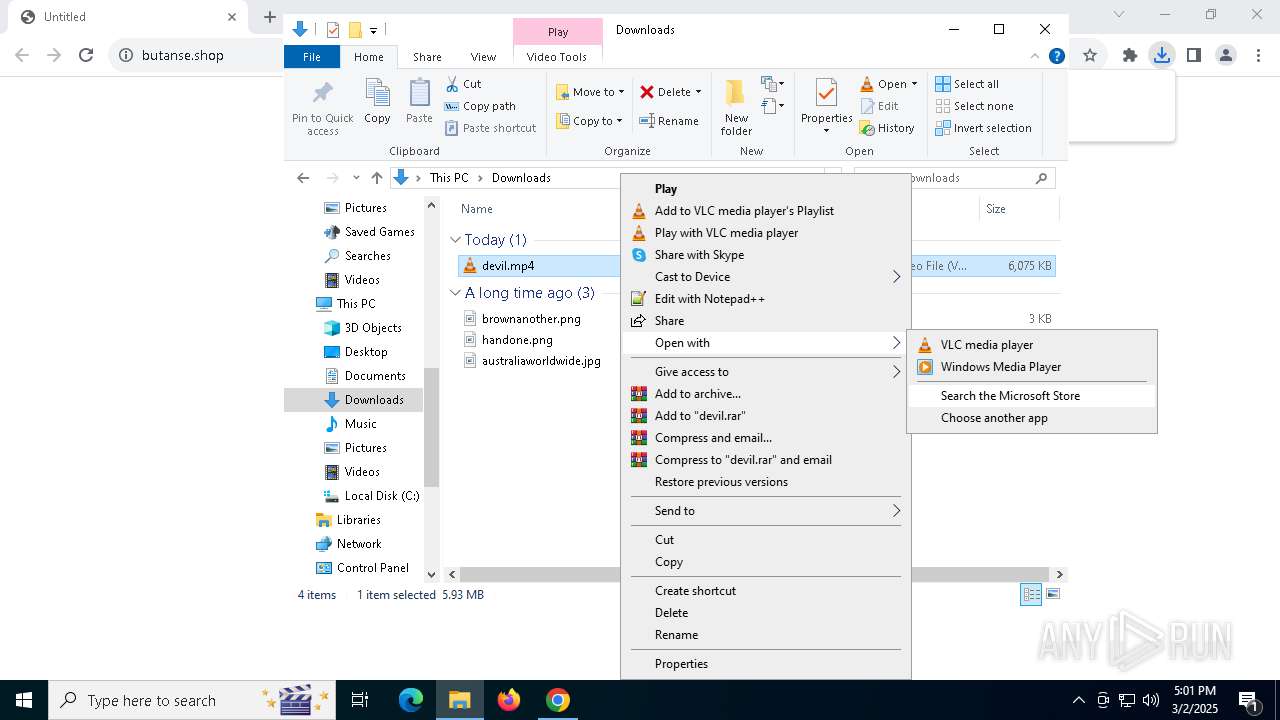Open the File tab
The image size is (1280, 720).
click(312, 57)
